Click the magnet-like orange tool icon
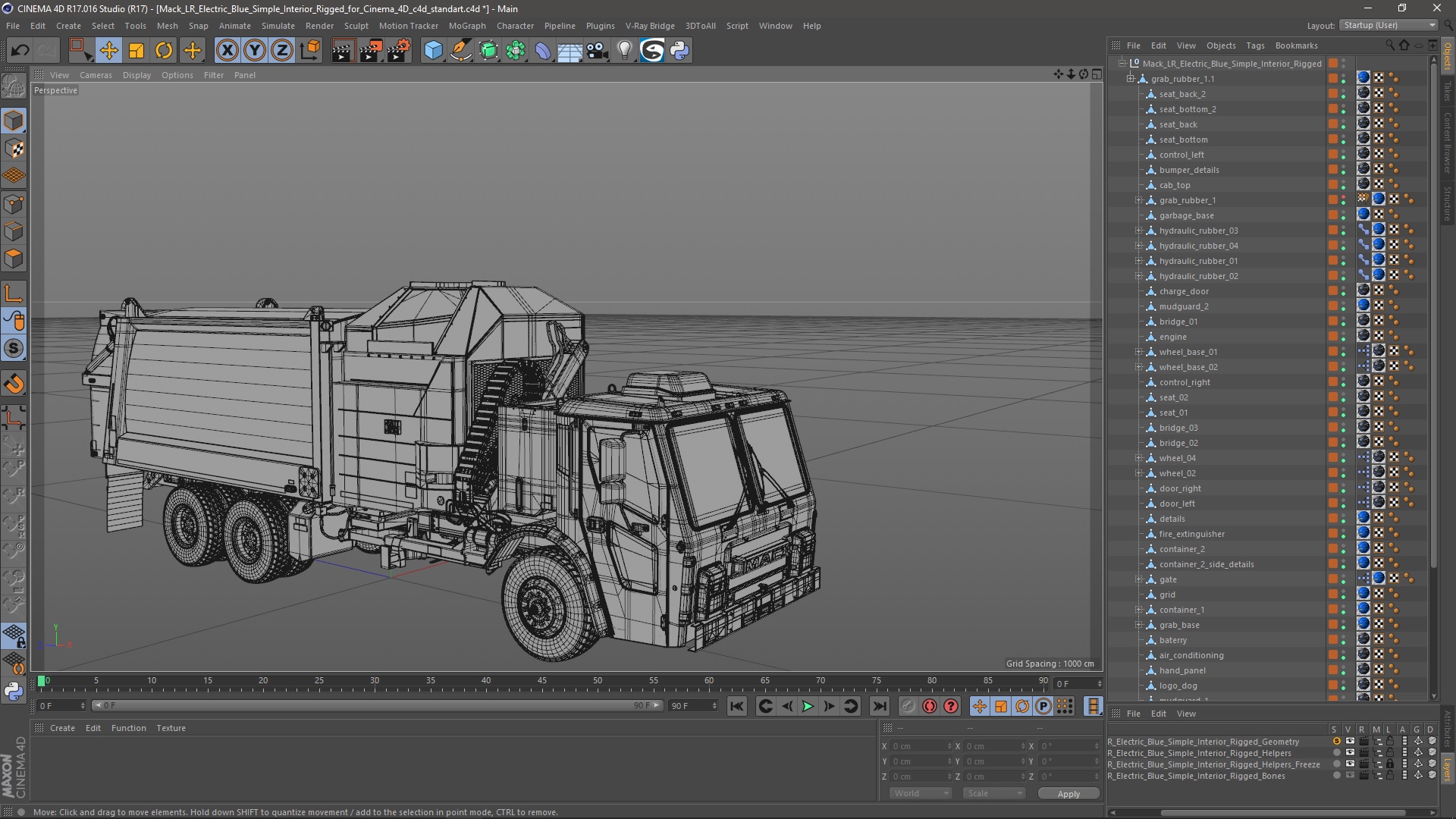Viewport: 1456px width, 819px height. tap(14, 384)
